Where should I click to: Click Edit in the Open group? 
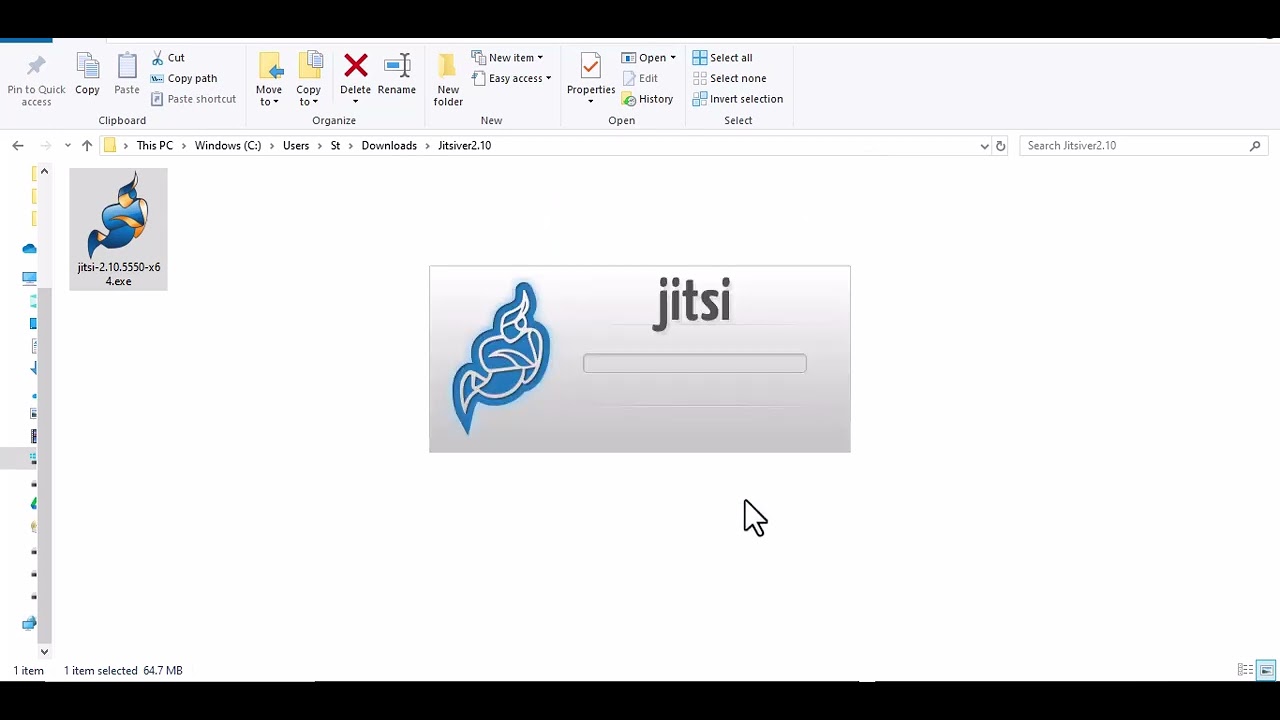640,78
